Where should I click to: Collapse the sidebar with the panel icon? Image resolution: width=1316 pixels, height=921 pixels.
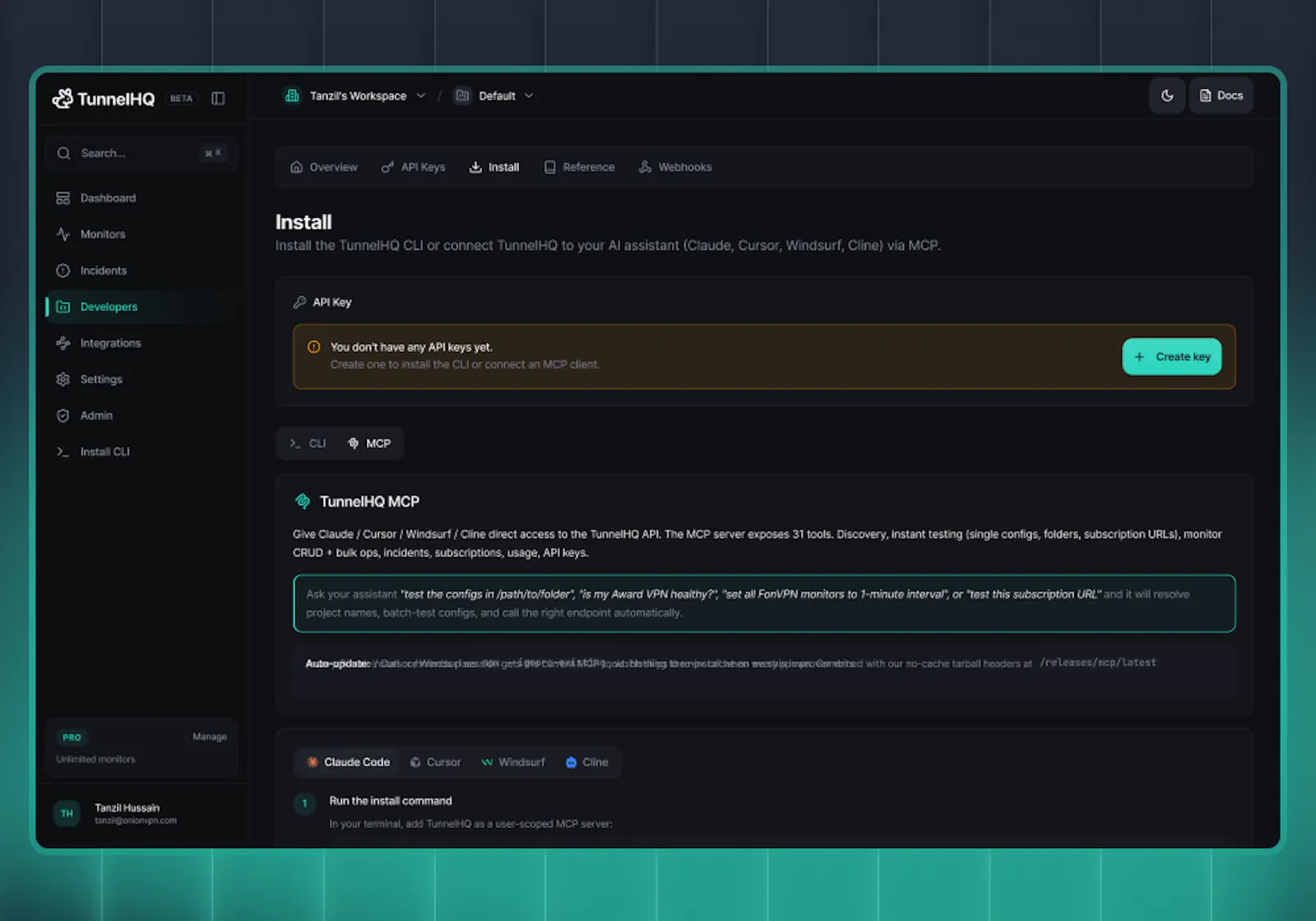tap(218, 99)
